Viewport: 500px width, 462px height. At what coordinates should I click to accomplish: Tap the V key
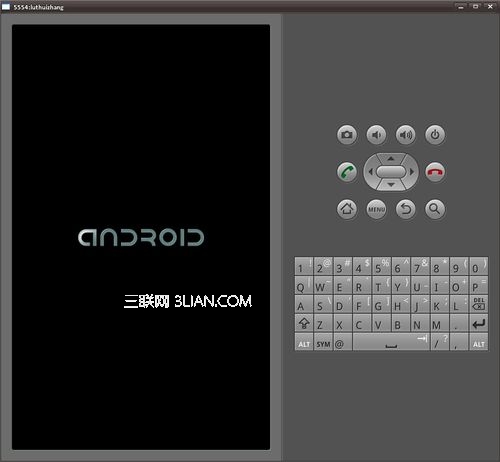point(381,323)
